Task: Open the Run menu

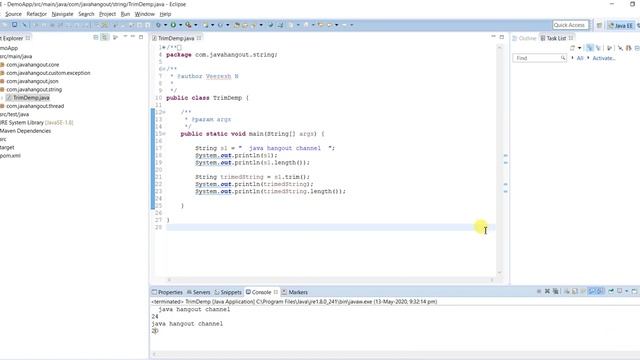Action: 125,14
